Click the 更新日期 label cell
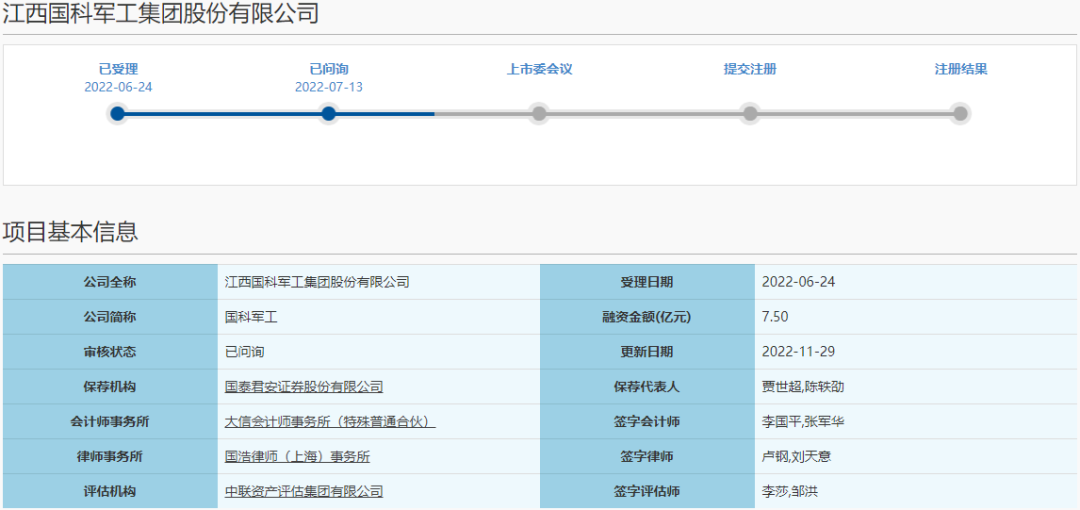The width and height of the screenshot is (1080, 510). pos(647,352)
